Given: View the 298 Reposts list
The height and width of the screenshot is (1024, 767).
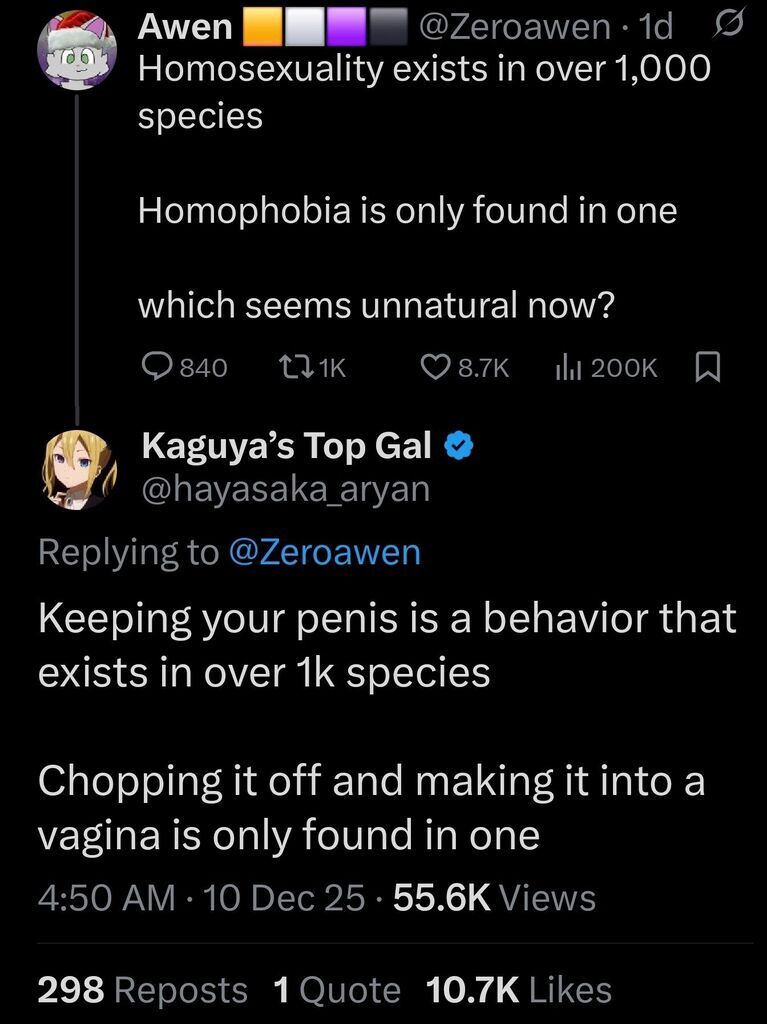Looking at the screenshot, I should [x=142, y=990].
